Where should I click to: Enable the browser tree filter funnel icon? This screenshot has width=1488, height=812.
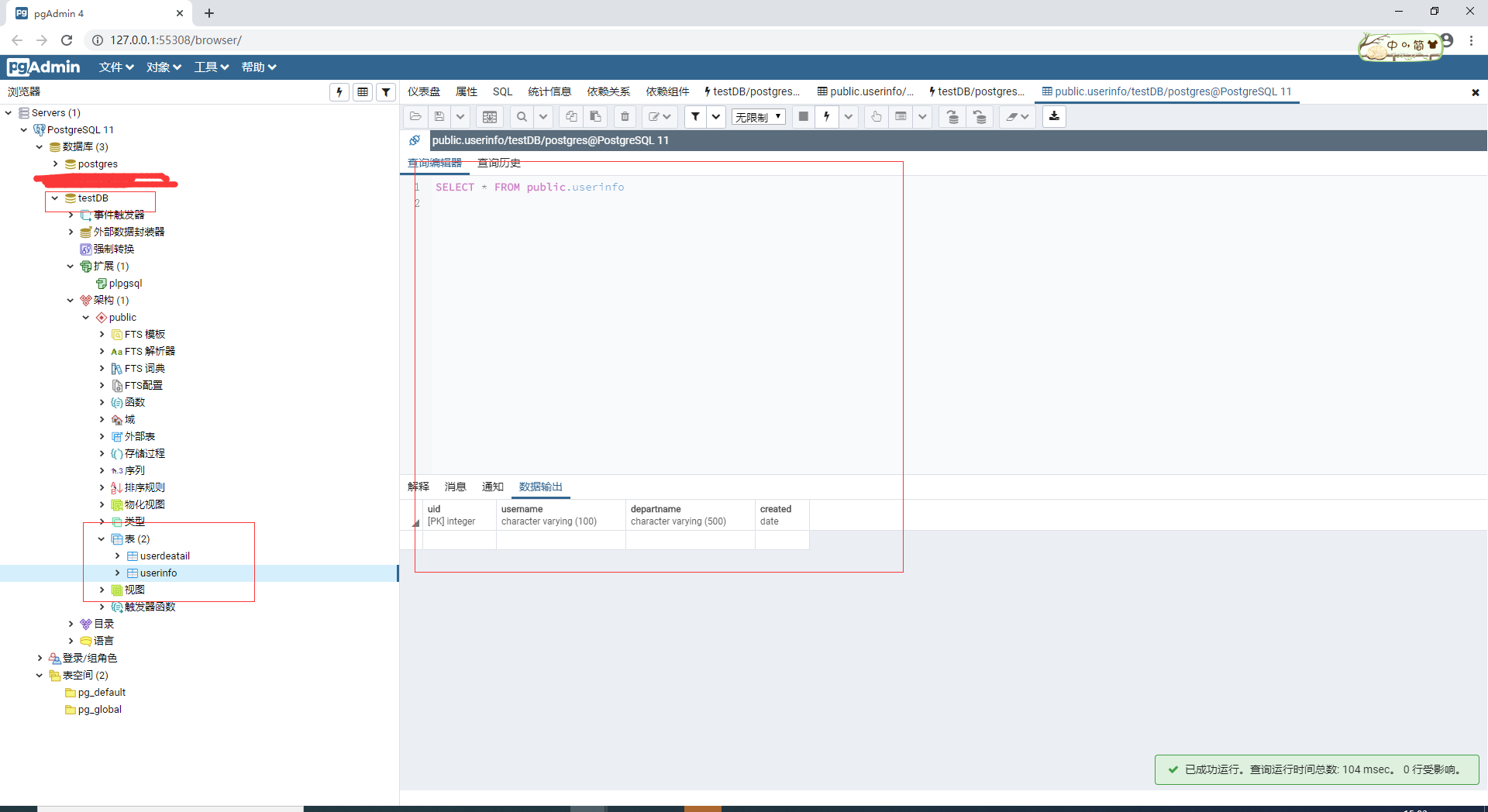[386, 91]
